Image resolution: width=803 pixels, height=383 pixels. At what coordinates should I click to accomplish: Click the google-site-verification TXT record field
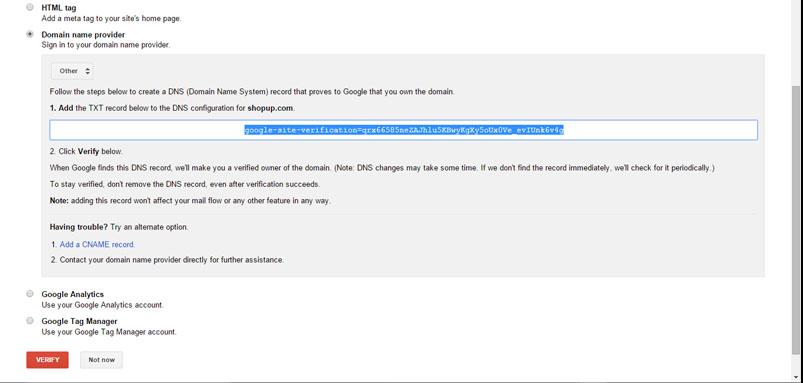[x=404, y=130]
